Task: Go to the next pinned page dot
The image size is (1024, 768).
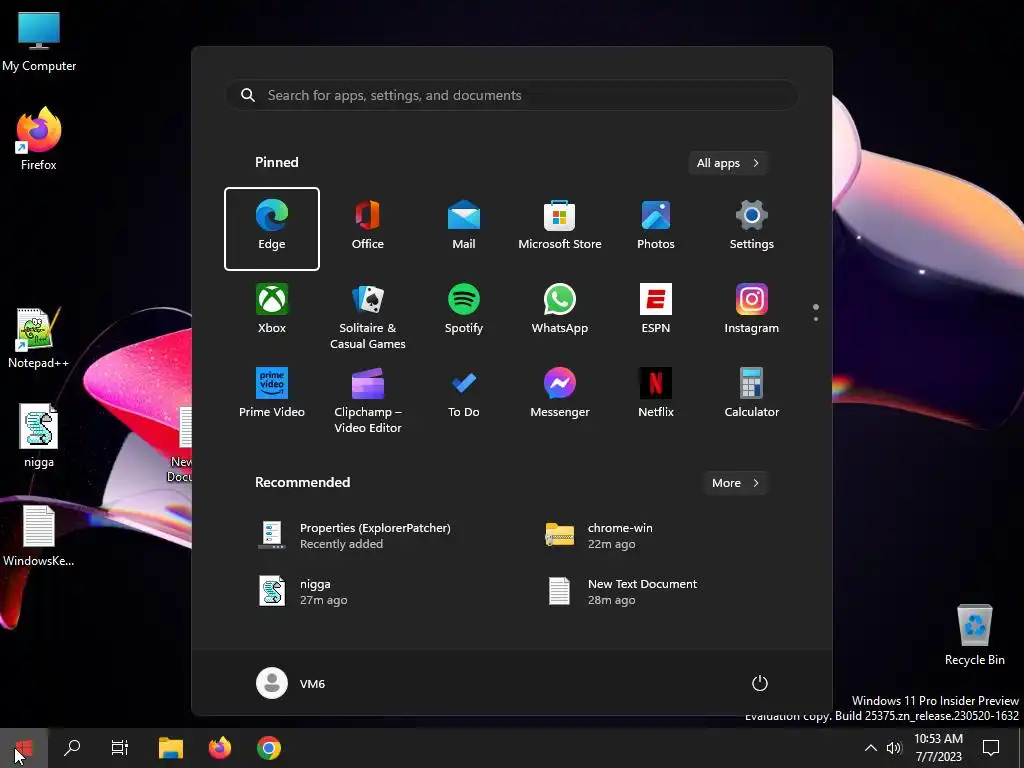Action: pyautogui.click(x=816, y=319)
